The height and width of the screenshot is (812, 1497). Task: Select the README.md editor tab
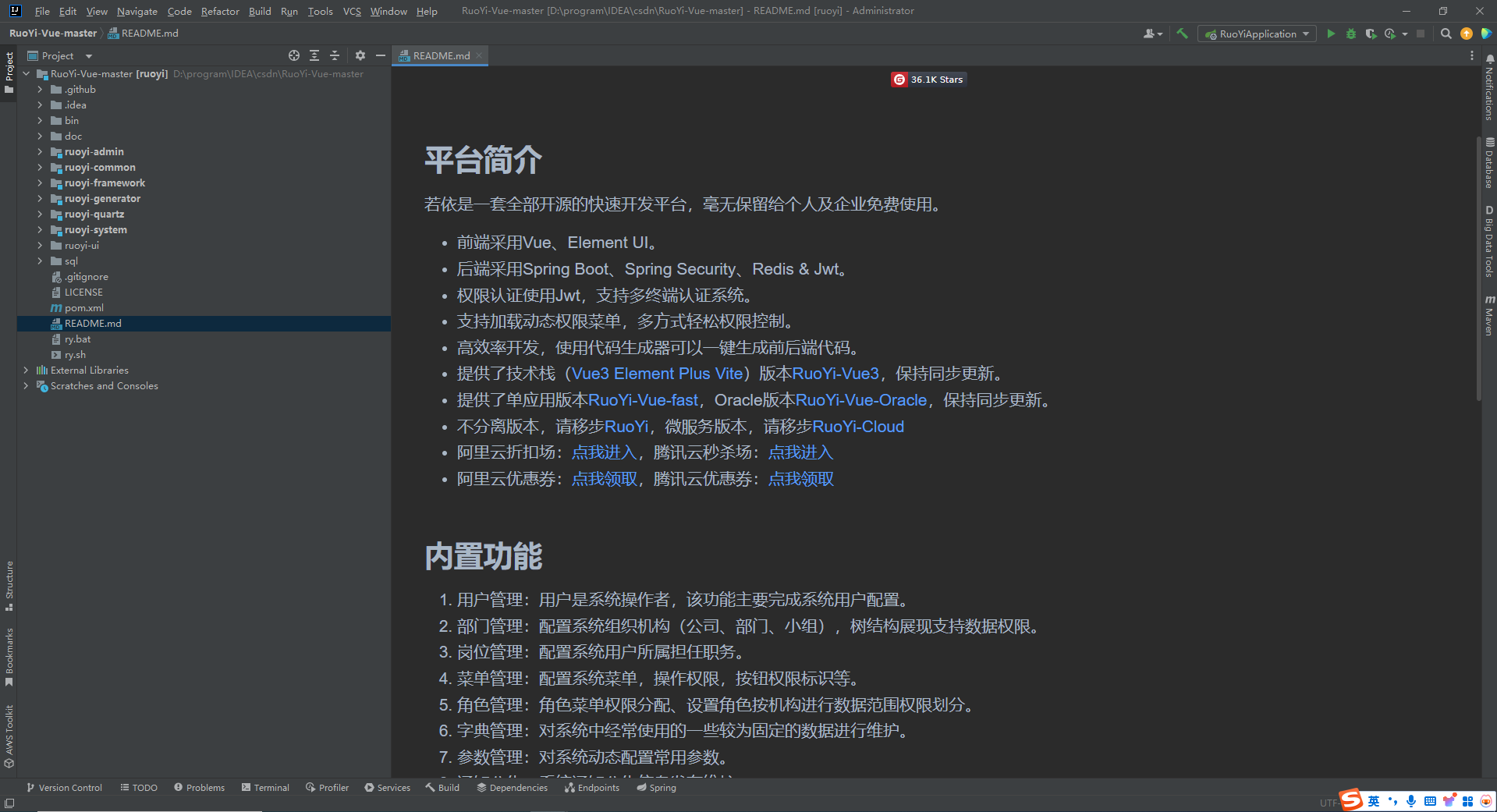point(440,55)
